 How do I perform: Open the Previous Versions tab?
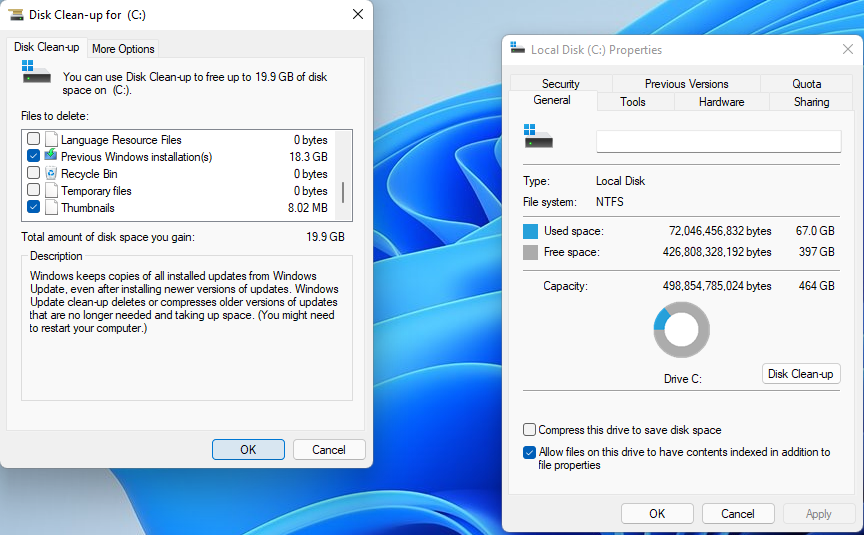[687, 84]
